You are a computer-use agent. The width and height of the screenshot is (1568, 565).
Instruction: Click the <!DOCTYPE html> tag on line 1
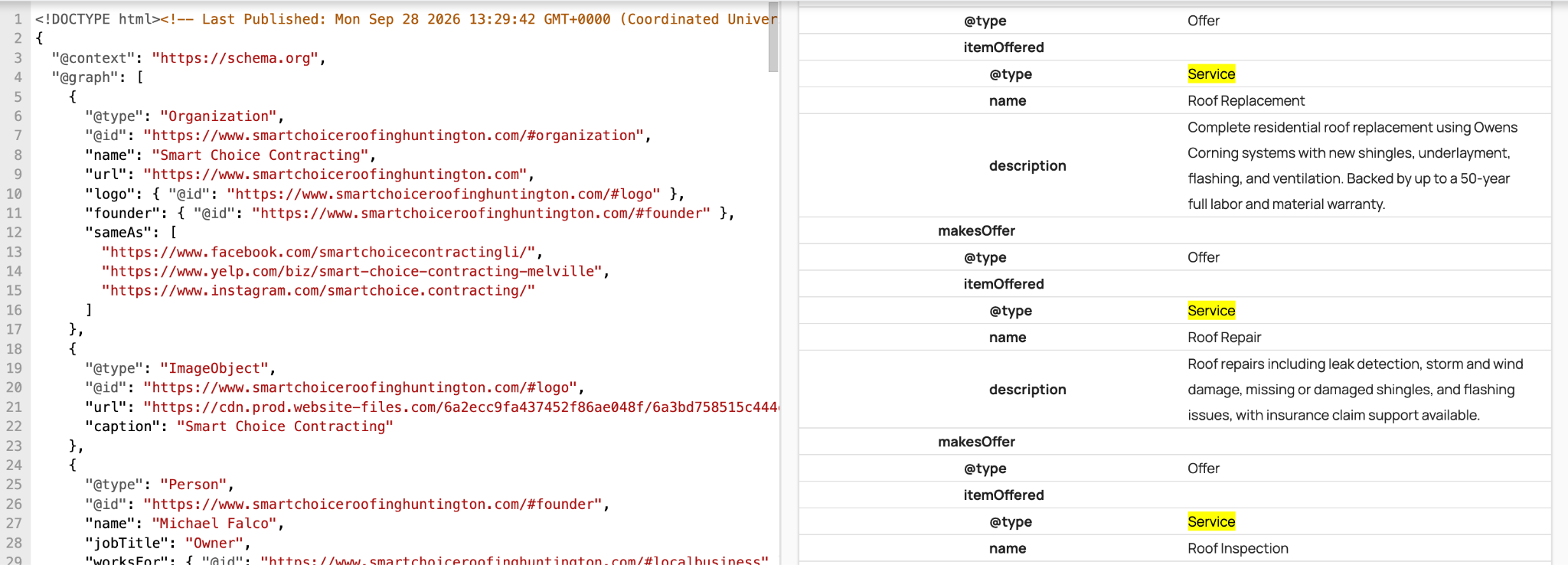click(97, 19)
